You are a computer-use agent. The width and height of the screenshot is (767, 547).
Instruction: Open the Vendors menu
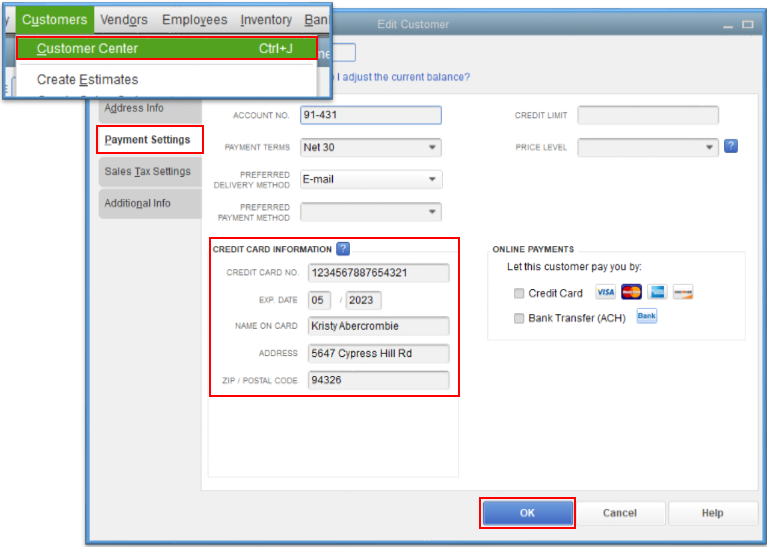coord(124,20)
